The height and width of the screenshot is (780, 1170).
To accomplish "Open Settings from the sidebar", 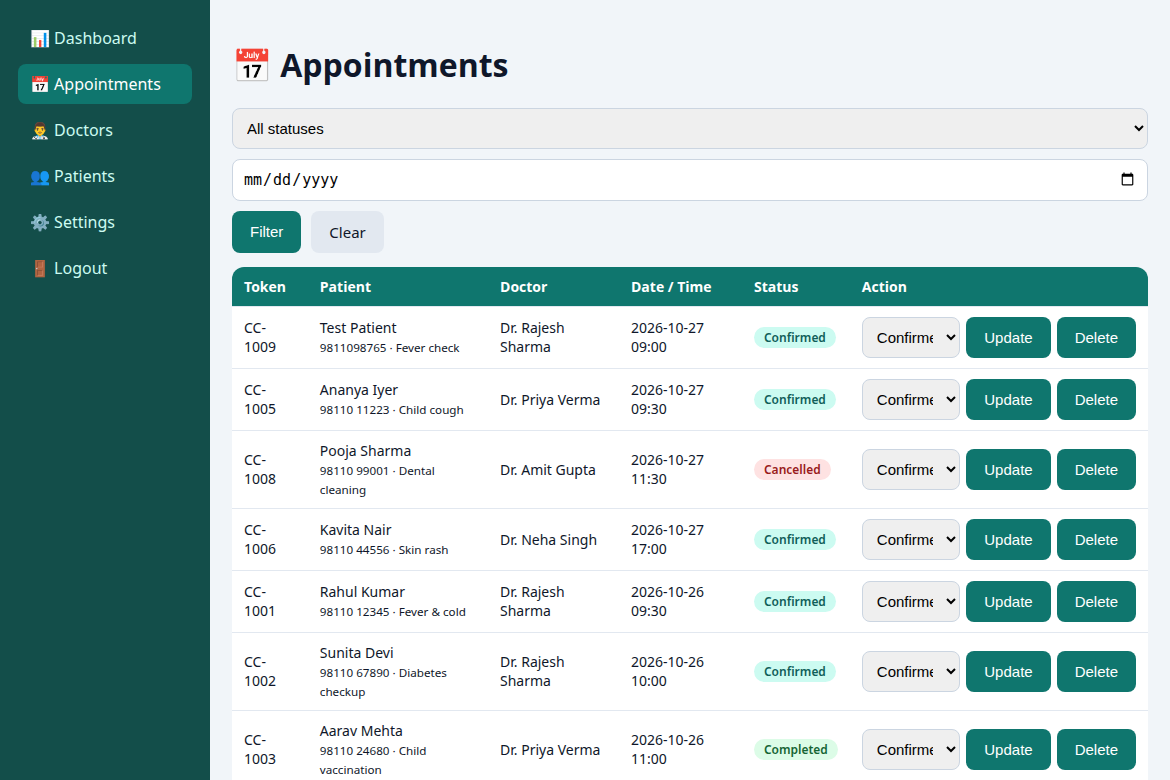I will pyautogui.click(x=104, y=222).
